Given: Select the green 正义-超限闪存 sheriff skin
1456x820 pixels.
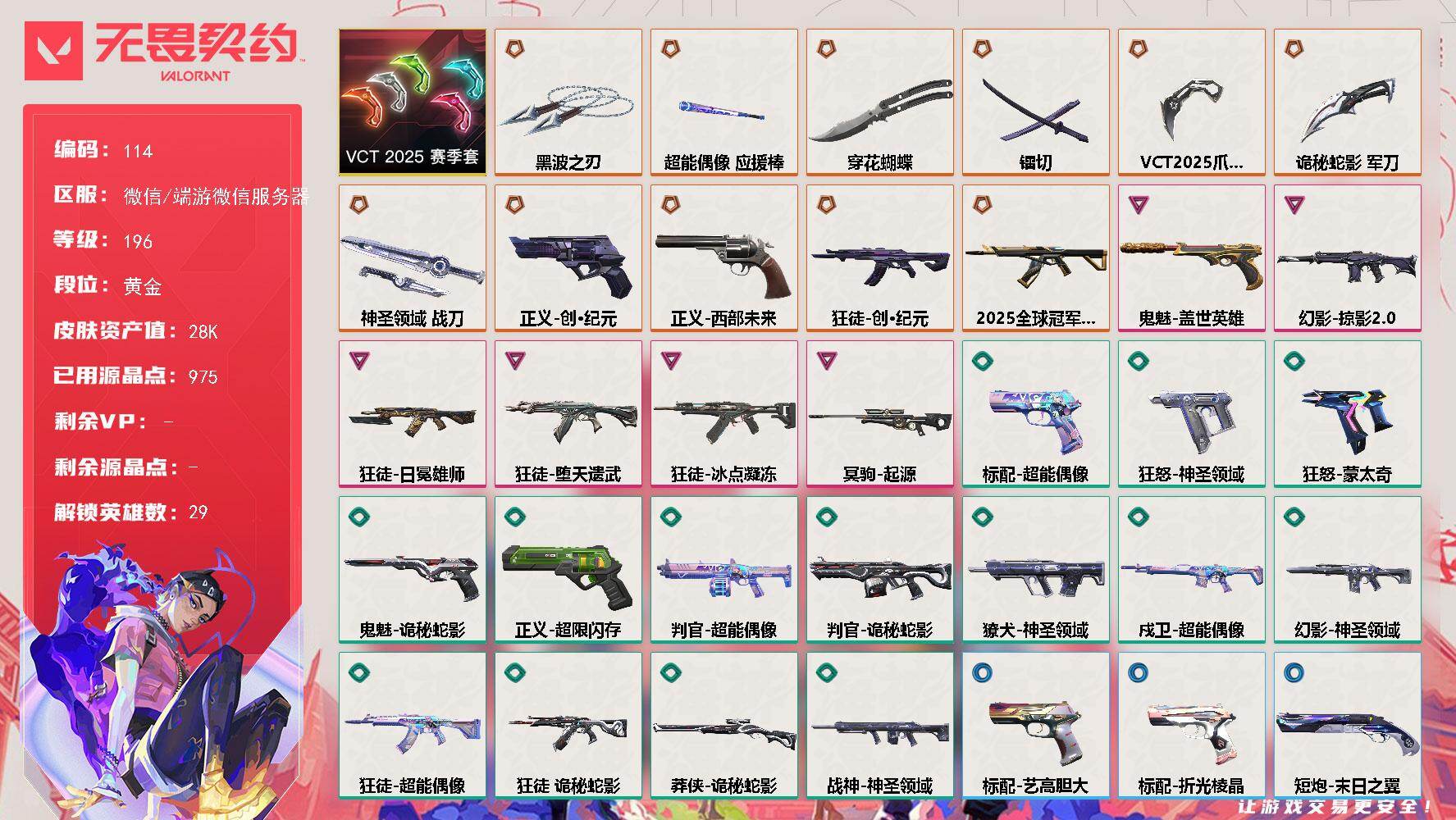Looking at the screenshot, I should (x=568, y=570).
